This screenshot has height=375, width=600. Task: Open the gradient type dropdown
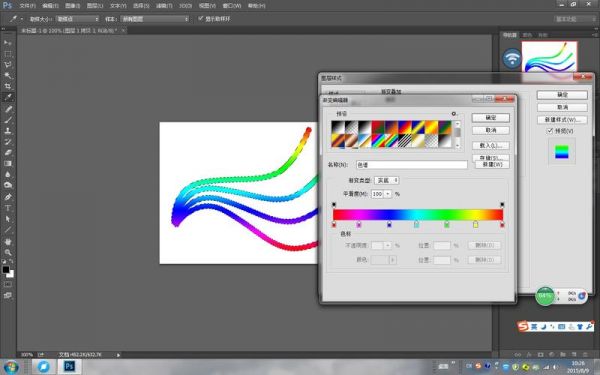tap(386, 180)
